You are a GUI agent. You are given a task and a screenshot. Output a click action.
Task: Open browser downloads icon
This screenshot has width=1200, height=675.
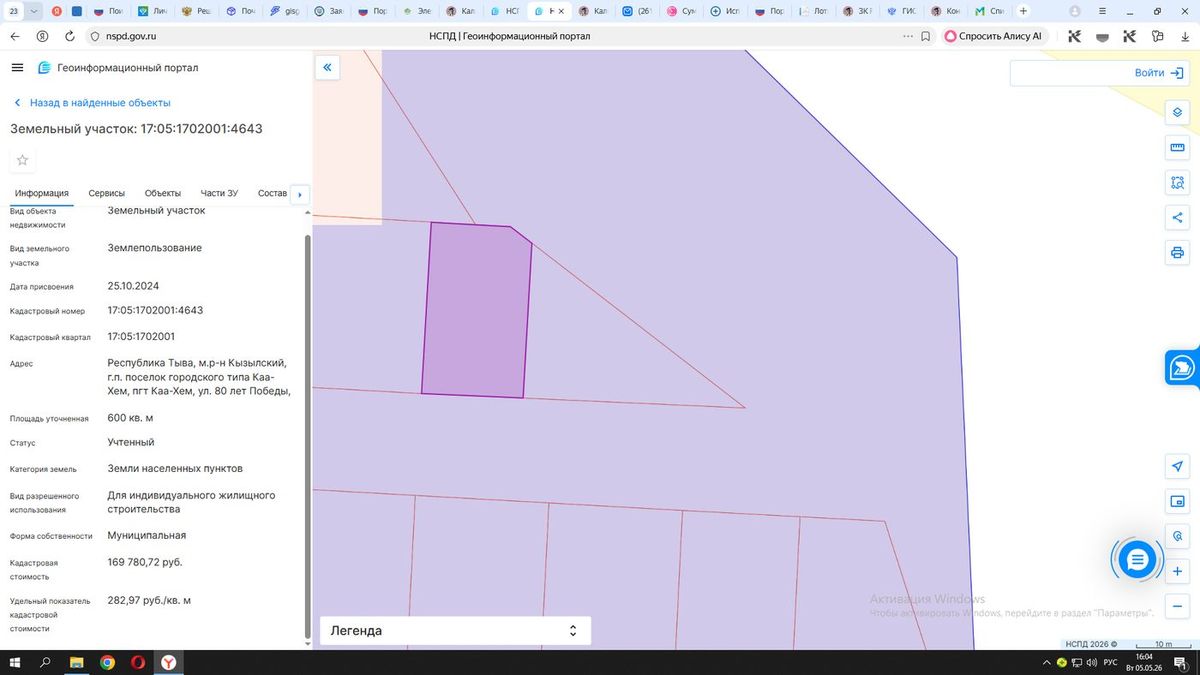[x=1183, y=36]
